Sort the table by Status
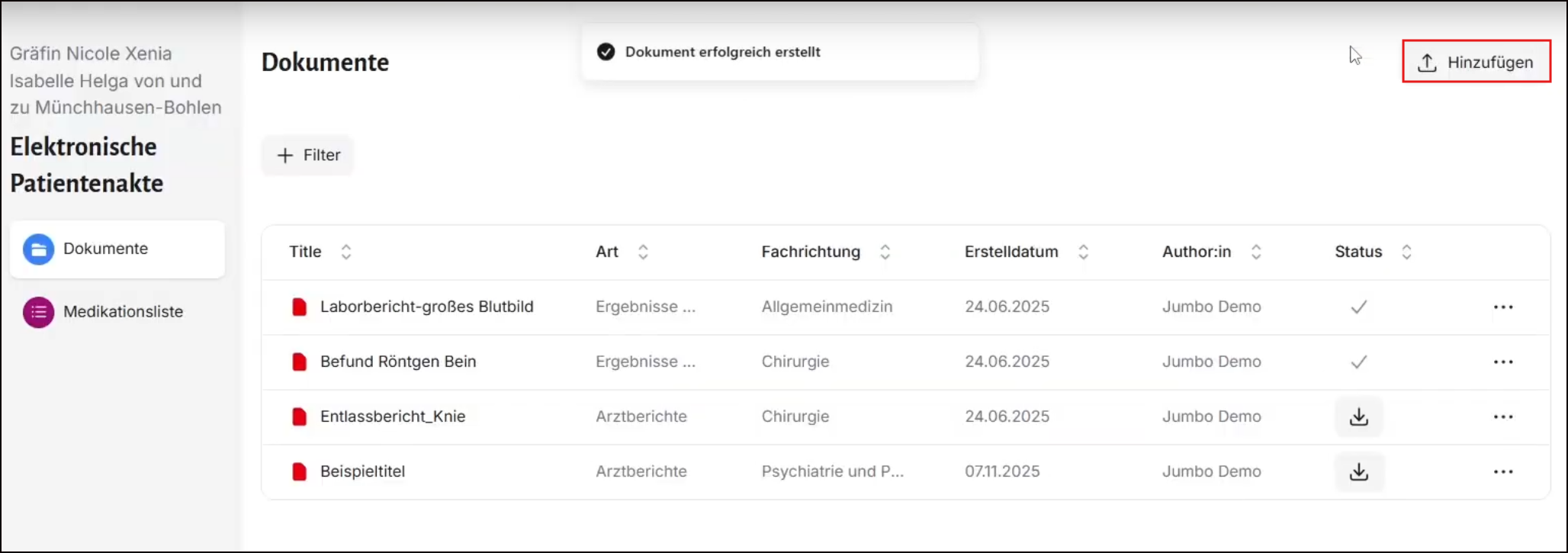This screenshot has width=1568, height=553. click(x=1406, y=252)
